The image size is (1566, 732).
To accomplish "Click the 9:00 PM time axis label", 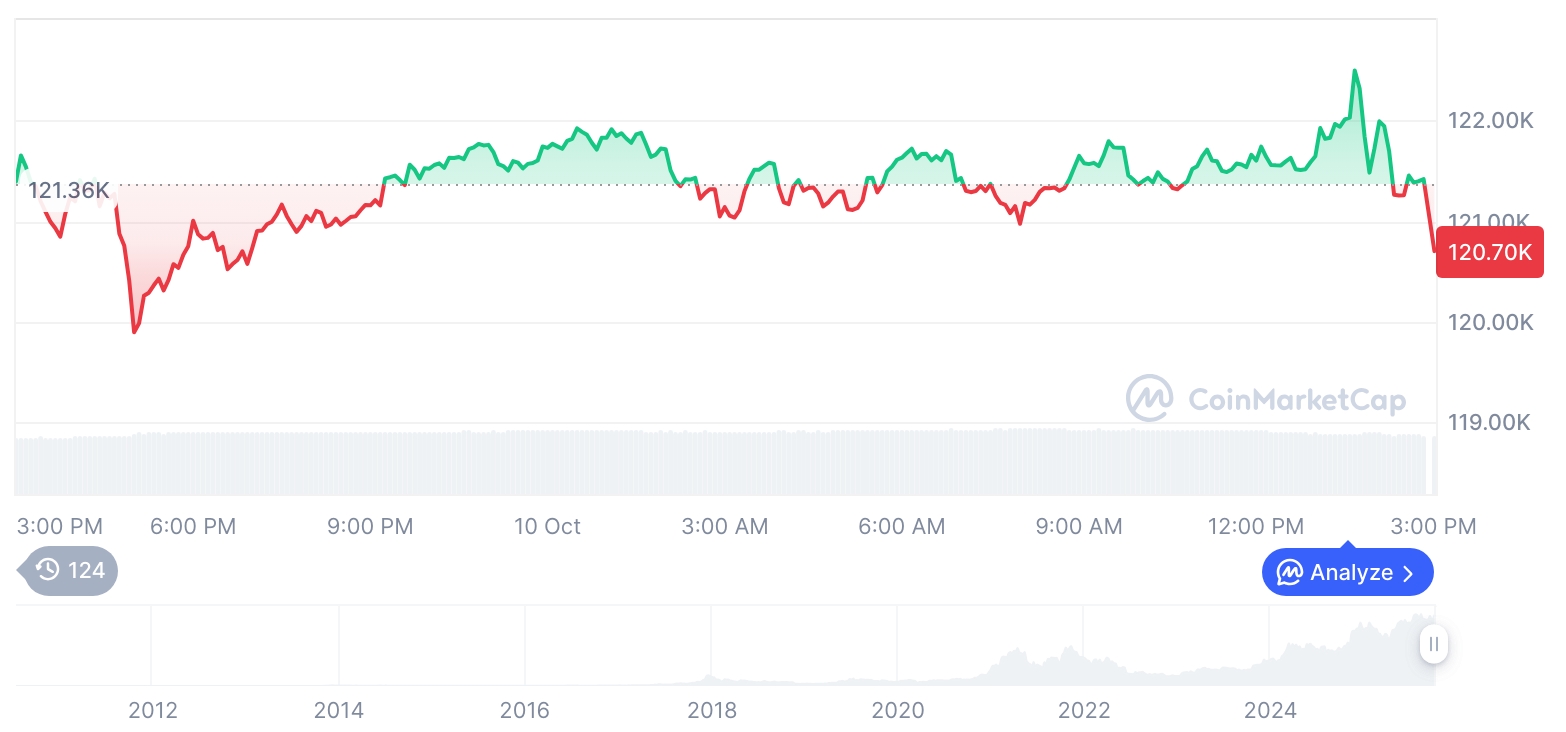I will (370, 526).
